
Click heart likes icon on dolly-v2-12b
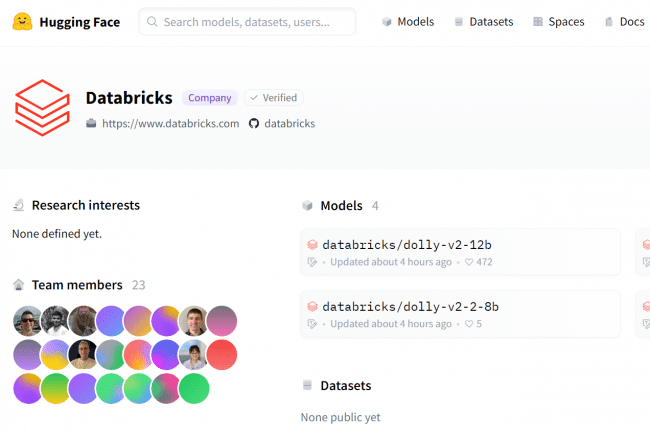[x=468, y=262]
